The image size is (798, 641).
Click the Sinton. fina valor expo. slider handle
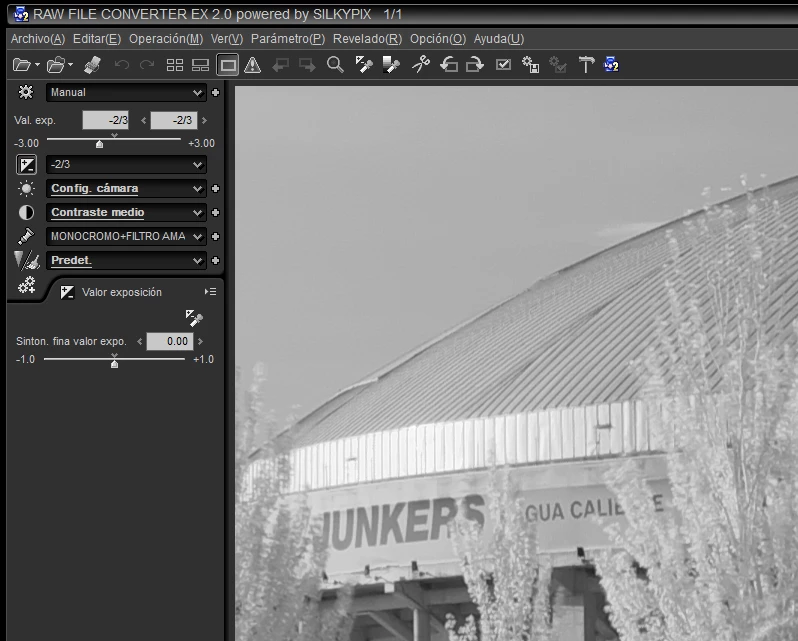click(115, 364)
